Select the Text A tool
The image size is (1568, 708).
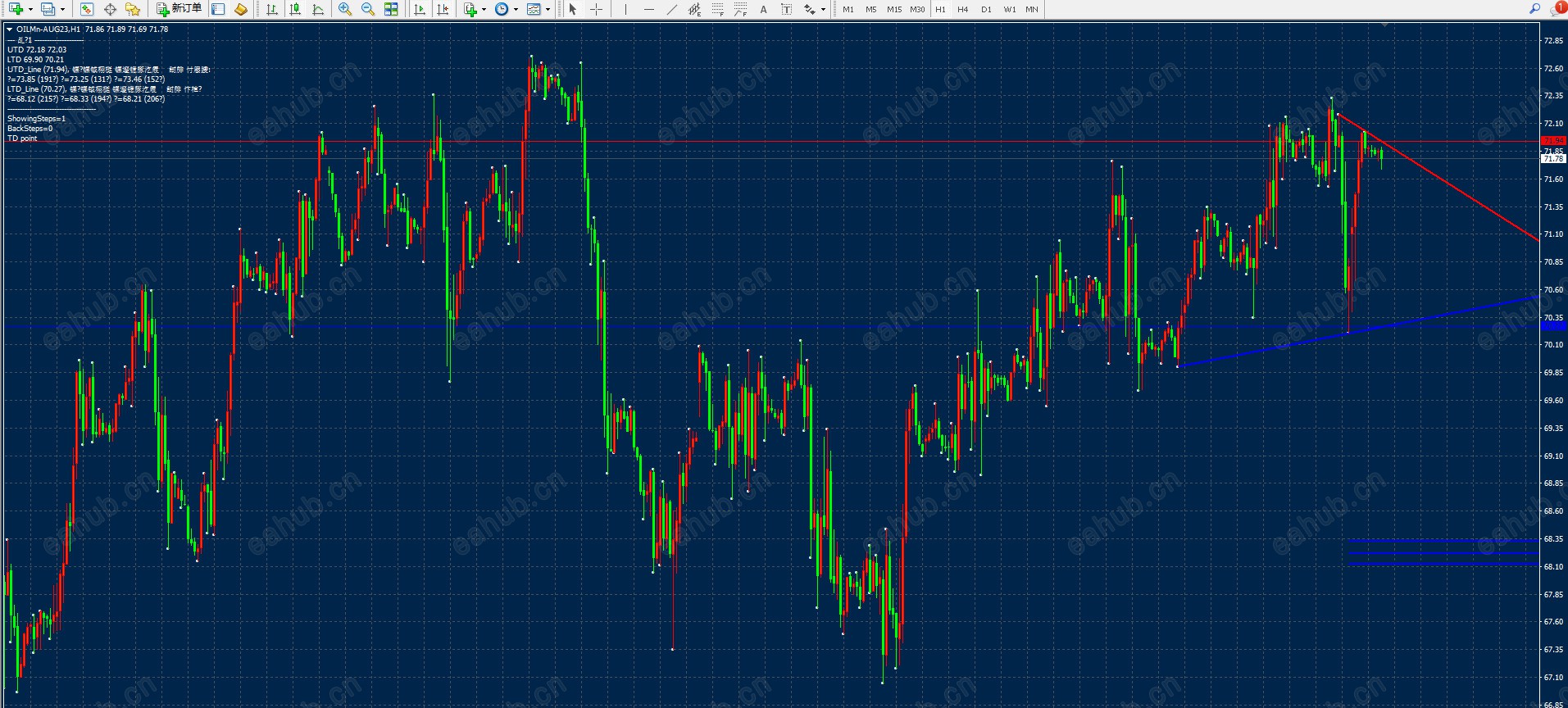(x=763, y=9)
